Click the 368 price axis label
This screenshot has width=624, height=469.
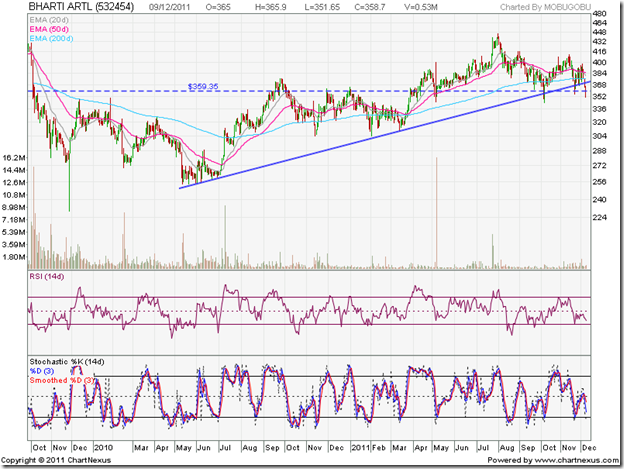click(599, 85)
